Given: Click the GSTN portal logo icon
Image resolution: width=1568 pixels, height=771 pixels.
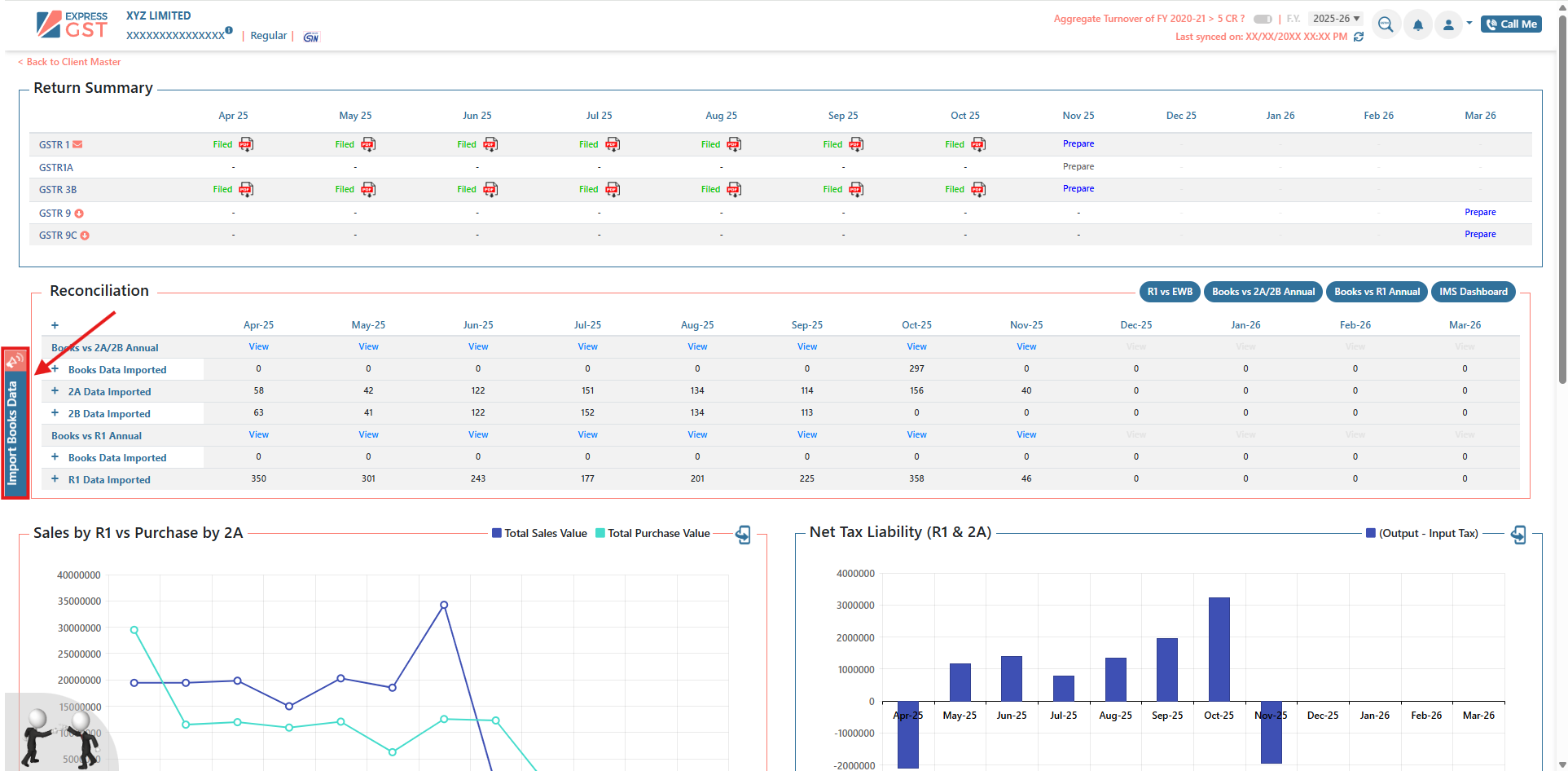Looking at the screenshot, I should click(311, 37).
